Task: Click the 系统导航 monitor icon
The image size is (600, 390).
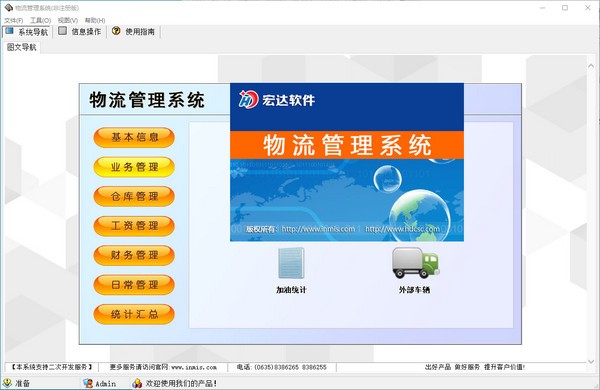Action: click(x=10, y=31)
